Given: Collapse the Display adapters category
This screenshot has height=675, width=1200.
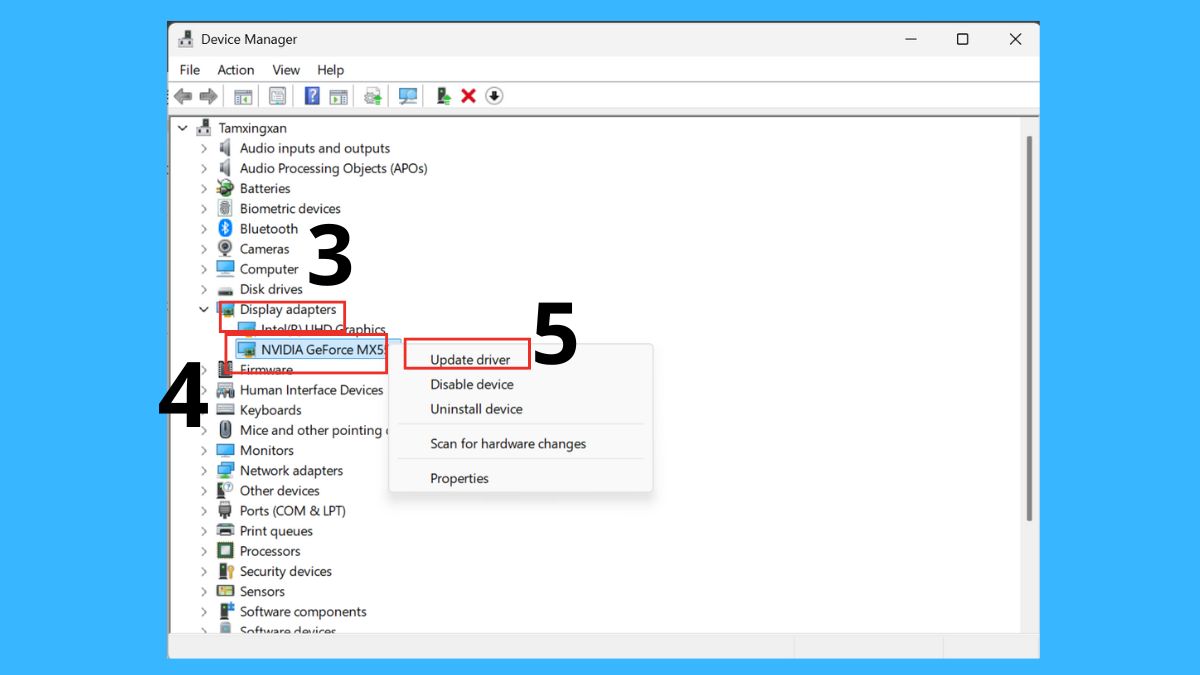Looking at the screenshot, I should point(204,309).
